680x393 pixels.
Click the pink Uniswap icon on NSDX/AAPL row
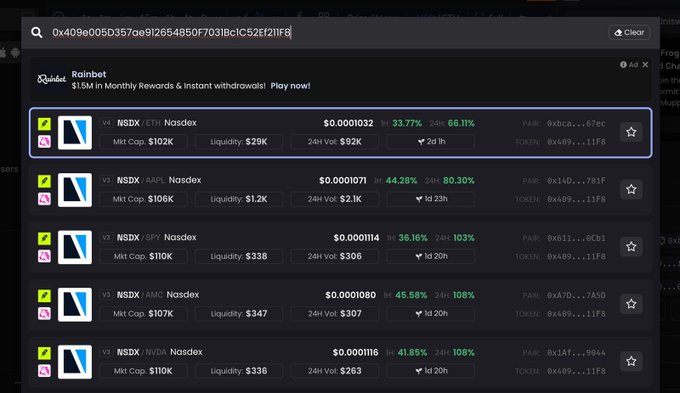(44, 199)
